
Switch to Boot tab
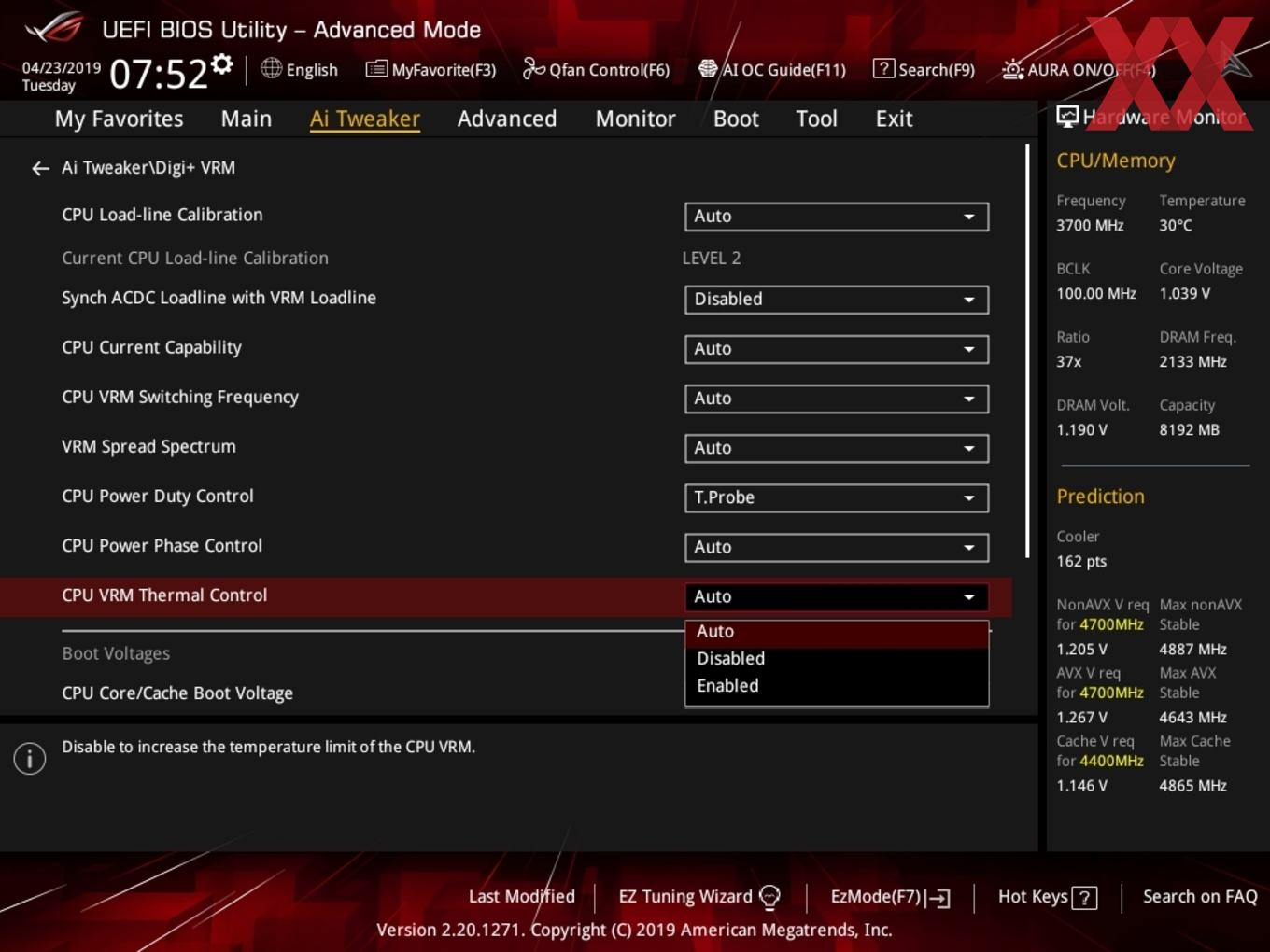pyautogui.click(x=736, y=119)
